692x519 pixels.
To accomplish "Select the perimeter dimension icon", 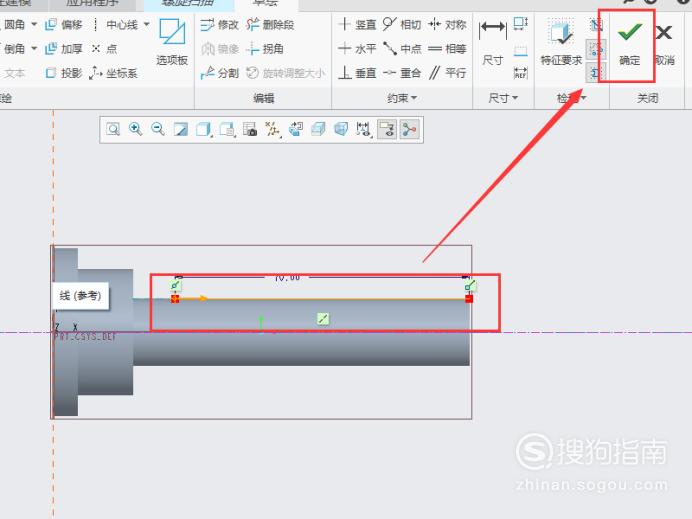I will tap(521, 23).
